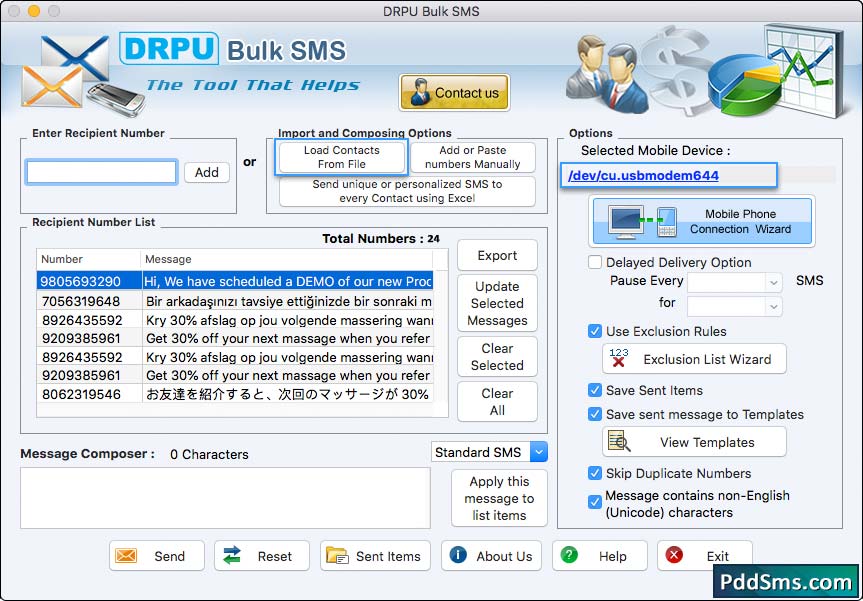This screenshot has height=601, width=863.
Task: Click the 0 Characters counter label
Action: [x=209, y=454]
